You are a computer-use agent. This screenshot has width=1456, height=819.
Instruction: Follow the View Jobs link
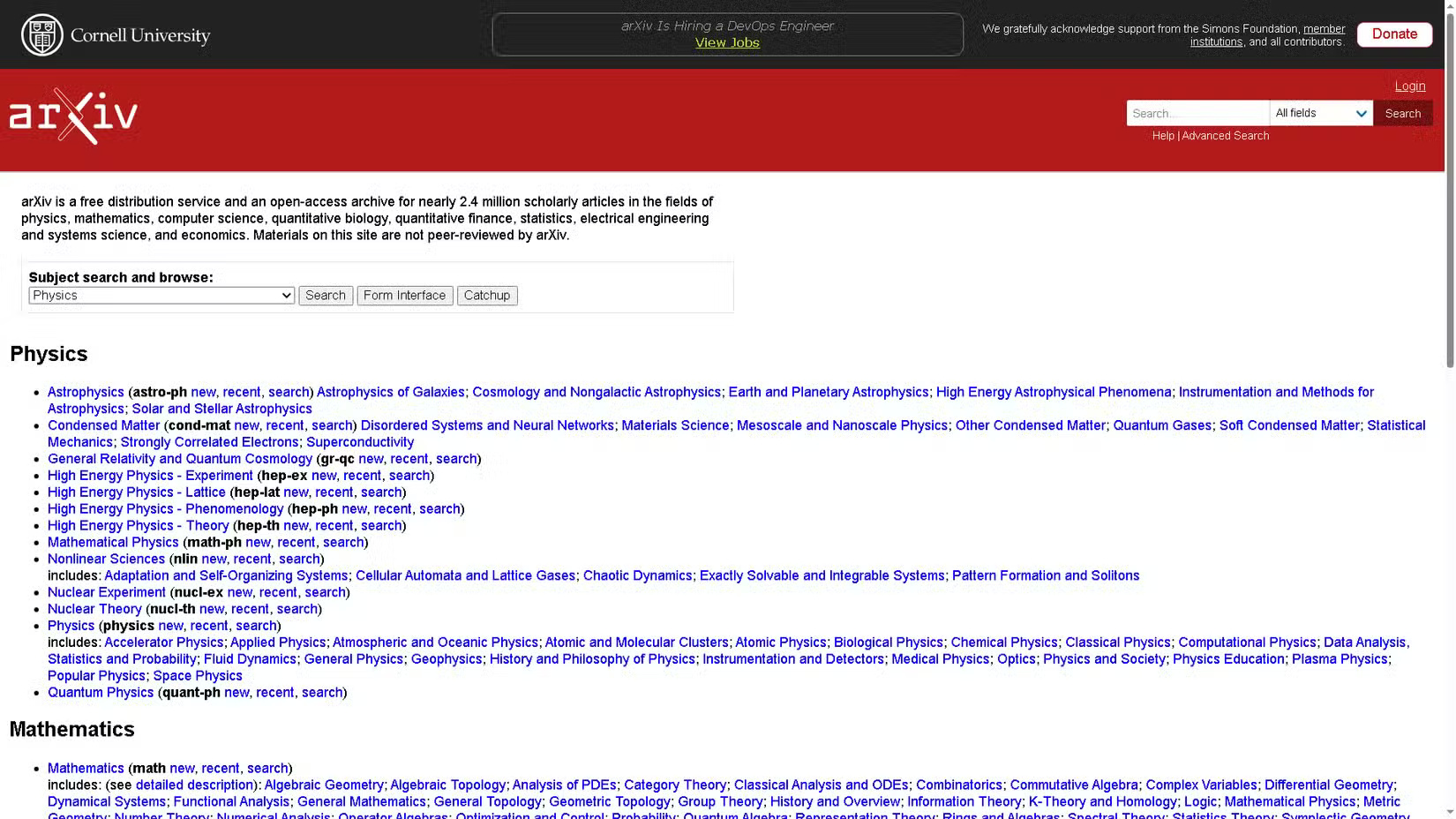(x=727, y=41)
